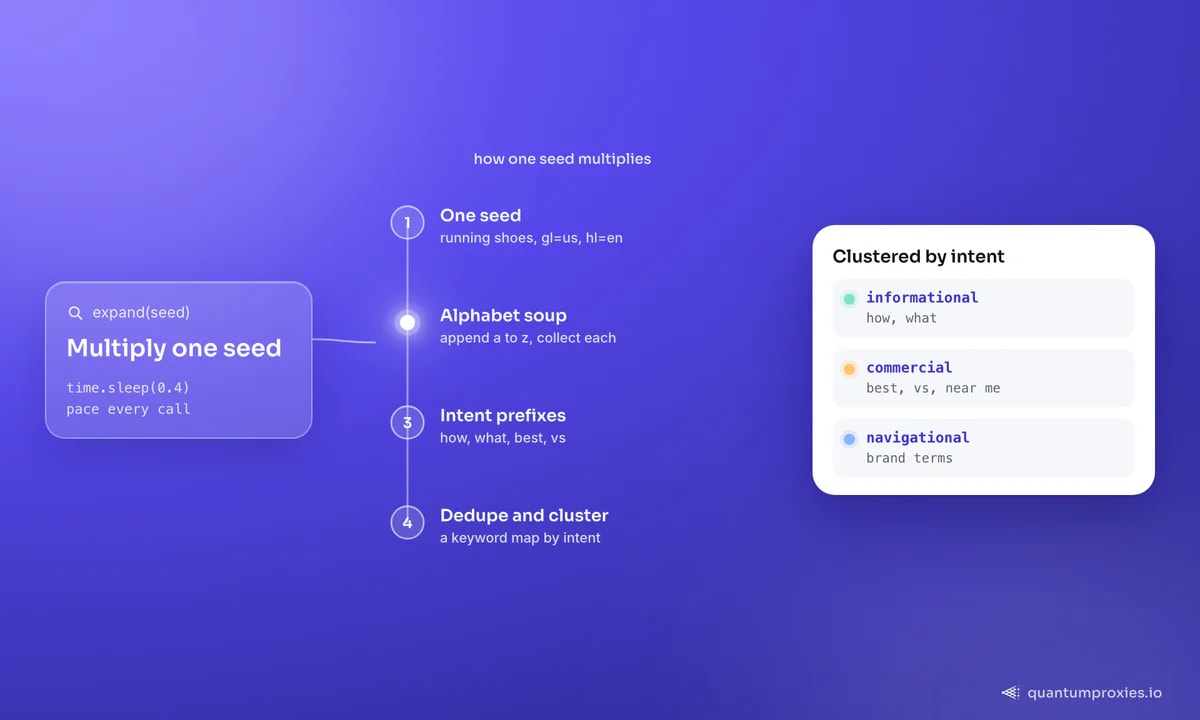Click the 'brand terms' text

tap(909, 458)
